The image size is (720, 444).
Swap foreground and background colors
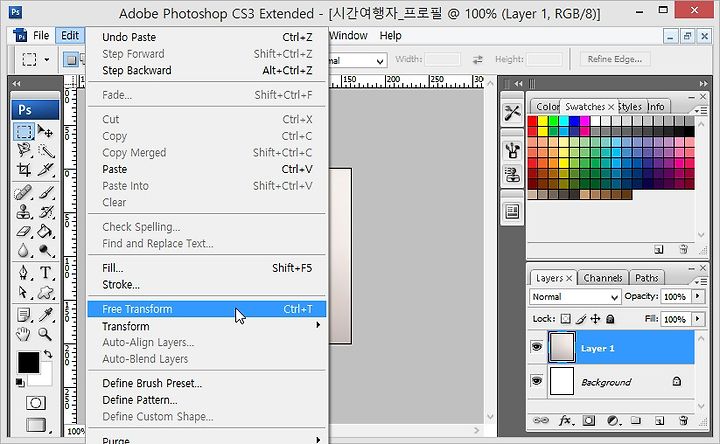(x=48, y=354)
